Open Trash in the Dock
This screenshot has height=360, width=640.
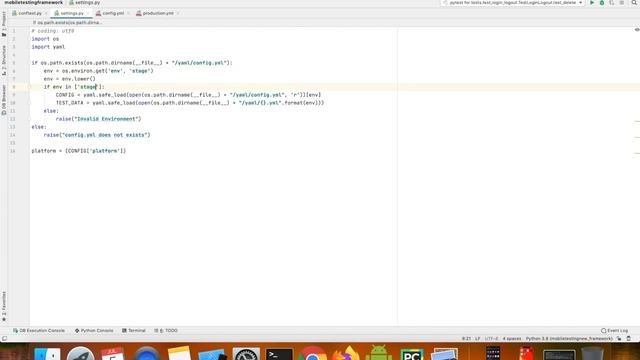(x=592, y=353)
